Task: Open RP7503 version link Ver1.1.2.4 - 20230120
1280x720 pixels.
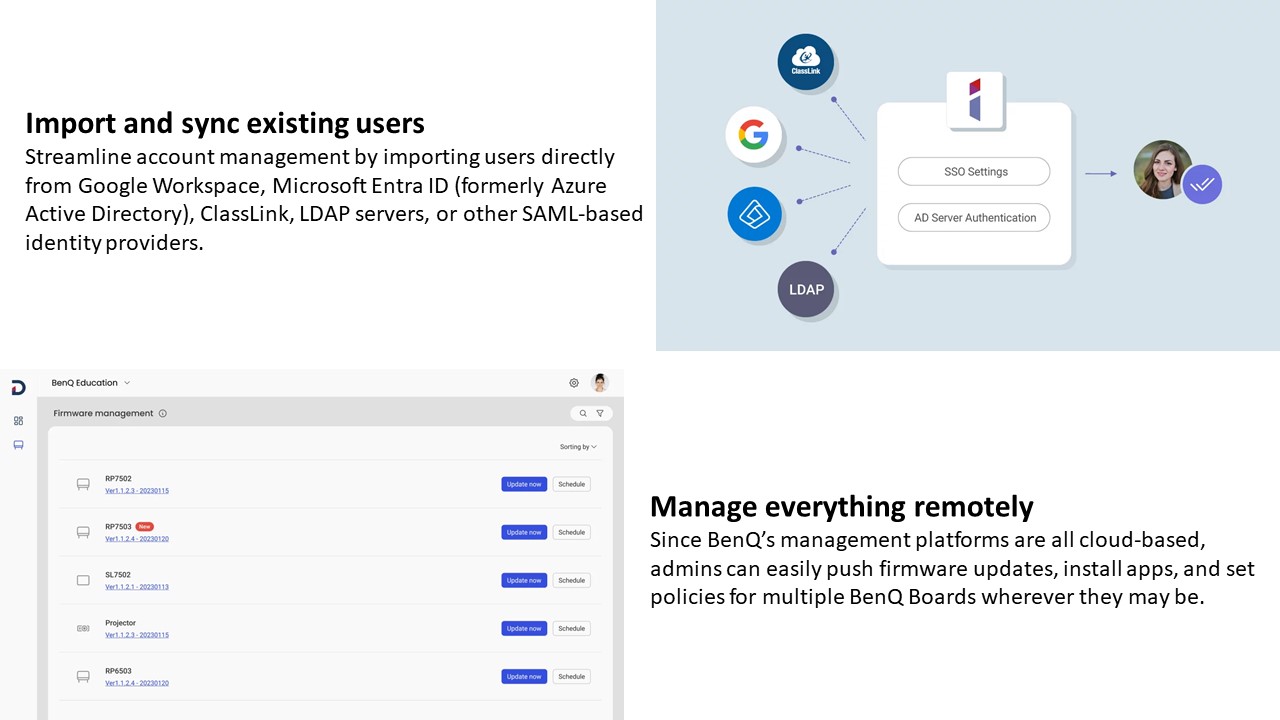Action: pos(137,539)
